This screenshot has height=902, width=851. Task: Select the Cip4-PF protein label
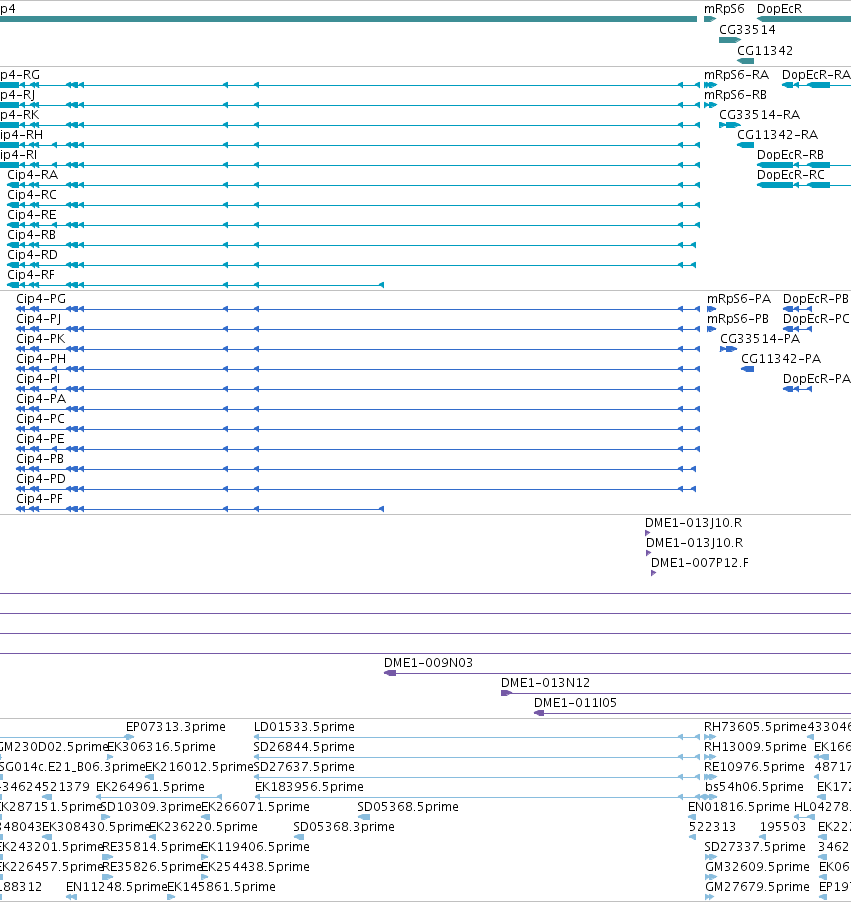39,499
